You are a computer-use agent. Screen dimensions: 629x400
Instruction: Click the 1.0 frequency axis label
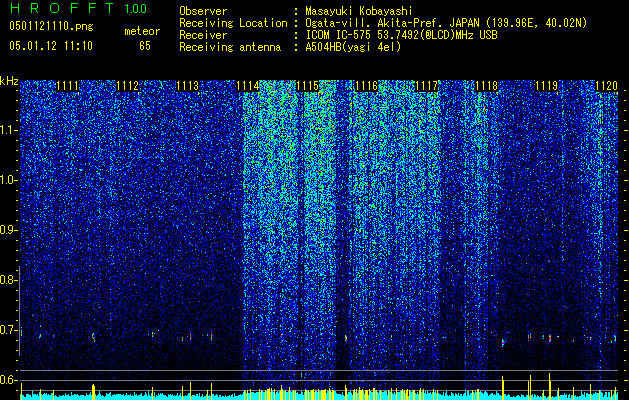point(8,180)
